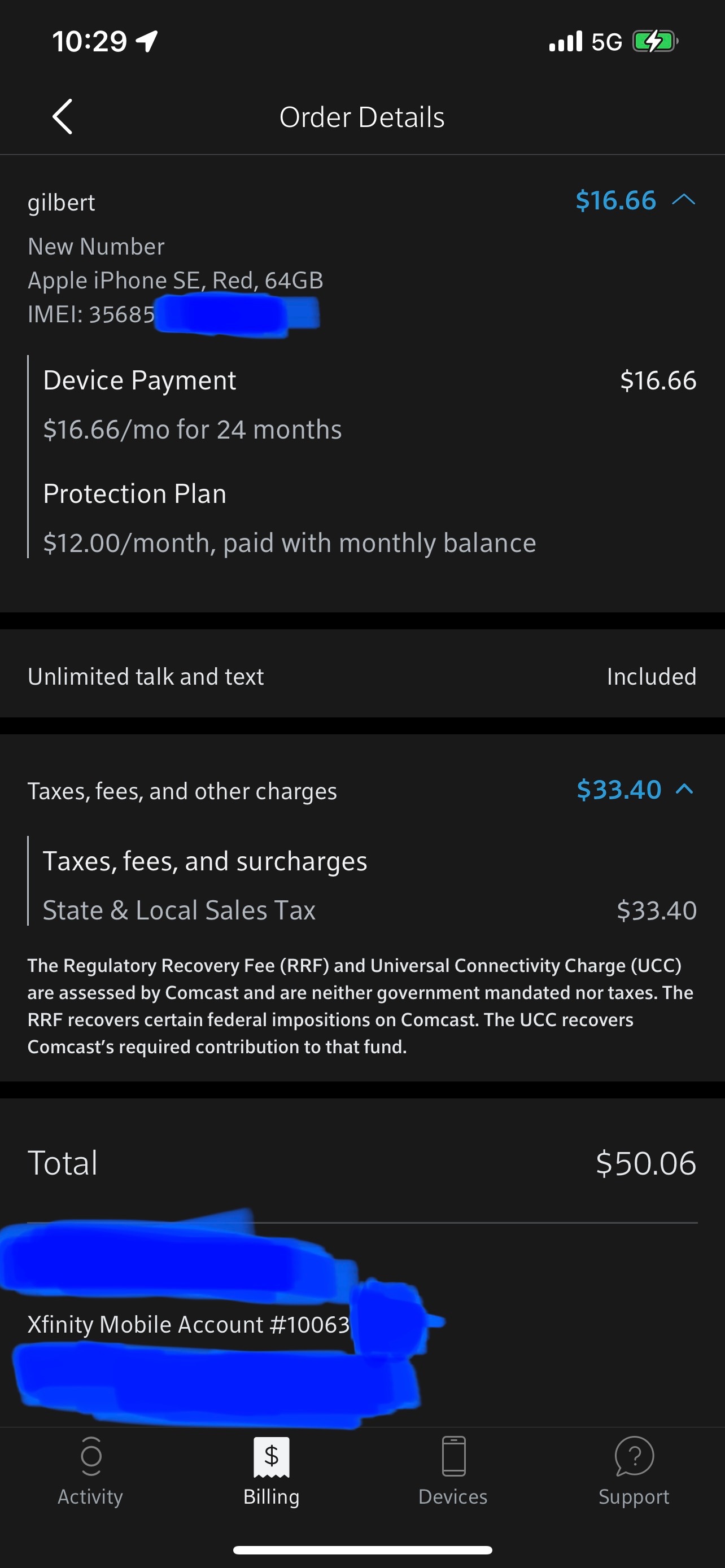Tap the Order Details title
Image resolution: width=725 pixels, height=1568 pixels.
coord(362,117)
